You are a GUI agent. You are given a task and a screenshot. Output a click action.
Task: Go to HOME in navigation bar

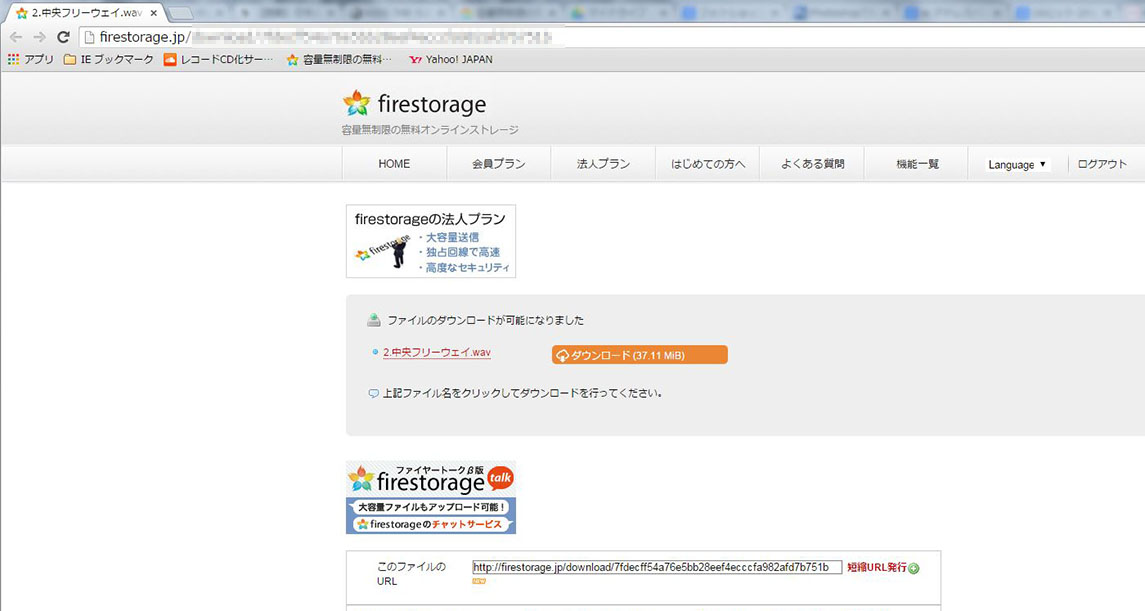(394, 164)
